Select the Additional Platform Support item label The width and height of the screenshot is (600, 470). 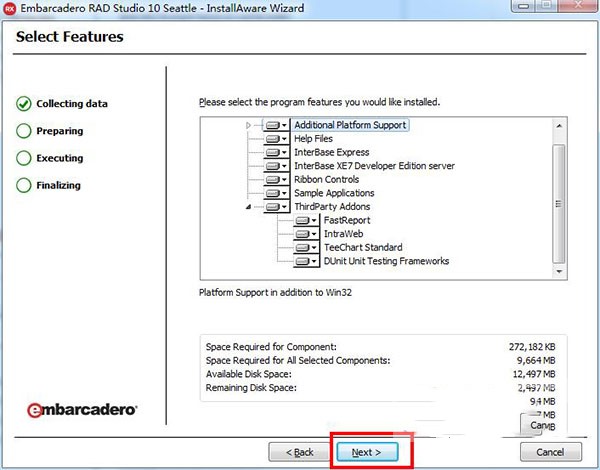[x=350, y=125]
